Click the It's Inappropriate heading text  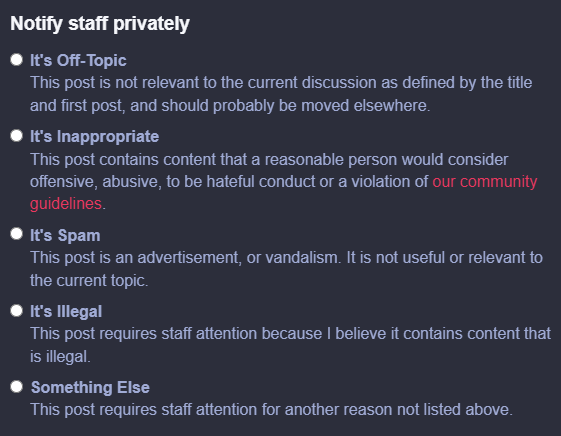[x=94, y=137]
